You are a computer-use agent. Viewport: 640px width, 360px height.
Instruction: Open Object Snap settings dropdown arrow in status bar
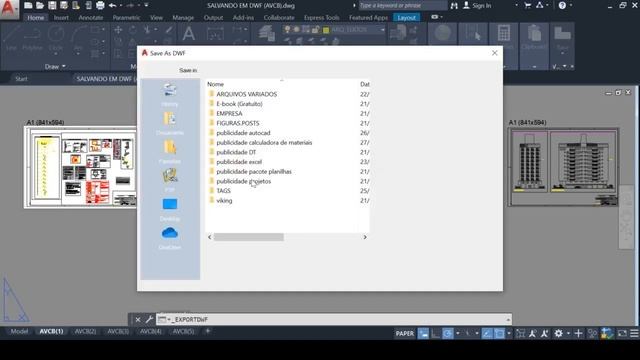(509, 333)
